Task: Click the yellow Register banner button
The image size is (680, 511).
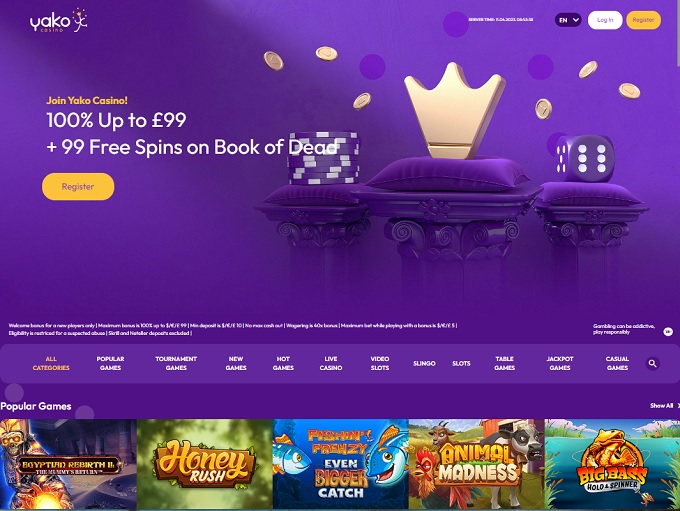Action: click(x=78, y=187)
